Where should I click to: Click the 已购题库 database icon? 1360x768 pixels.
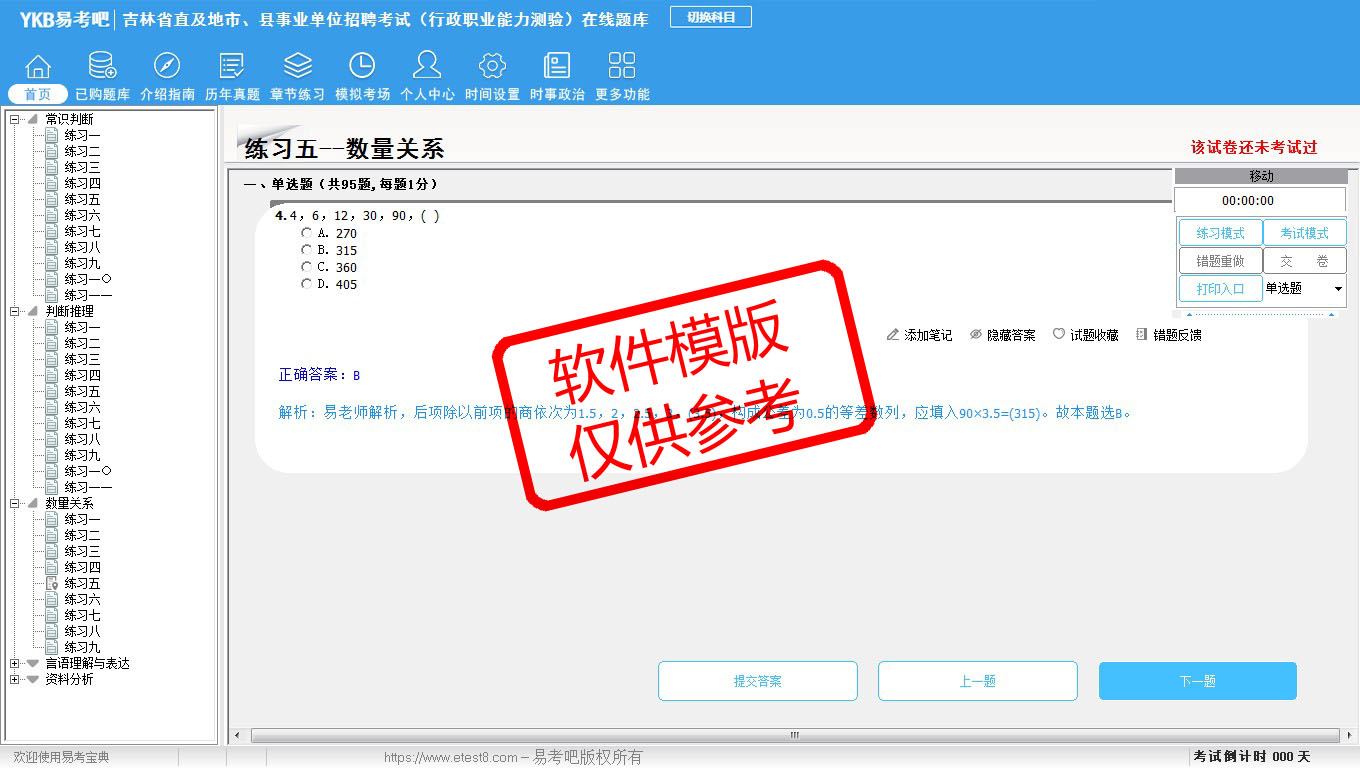click(102, 67)
